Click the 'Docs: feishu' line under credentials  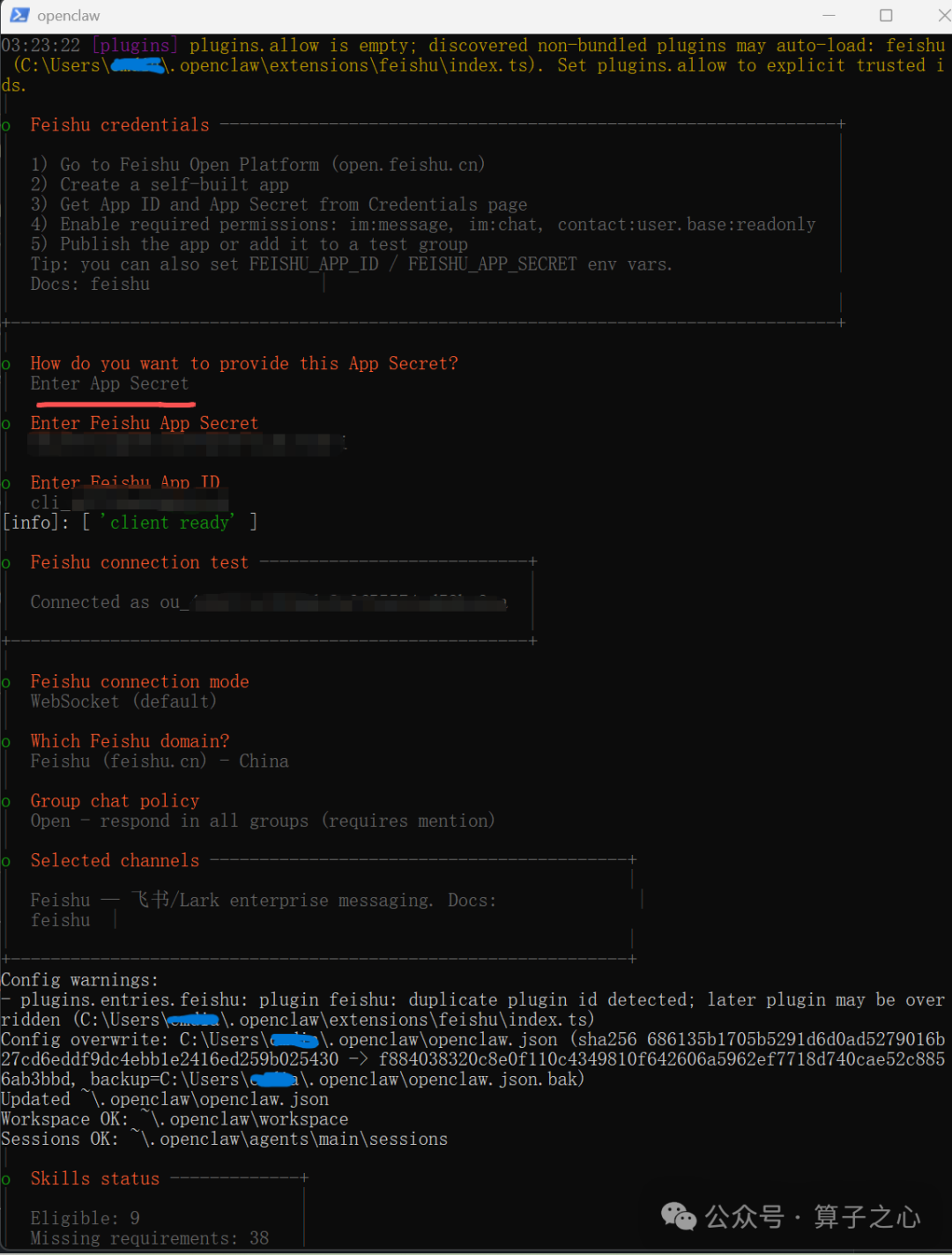click(x=90, y=284)
